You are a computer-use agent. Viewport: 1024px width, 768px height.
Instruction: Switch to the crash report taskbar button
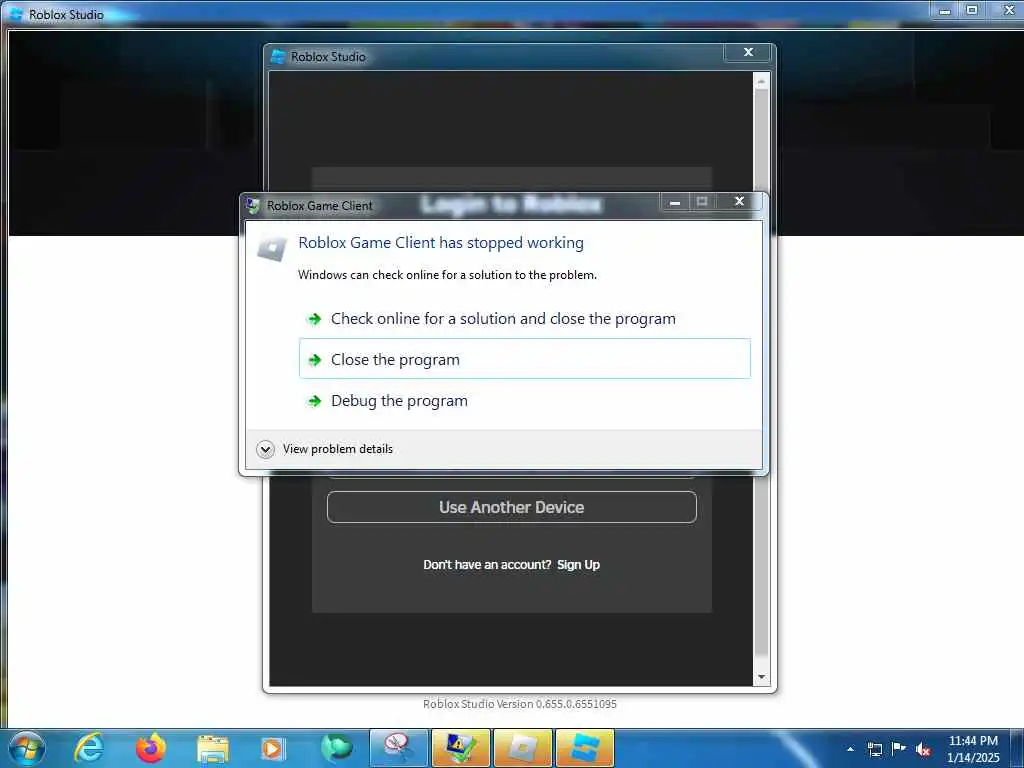tap(460, 748)
